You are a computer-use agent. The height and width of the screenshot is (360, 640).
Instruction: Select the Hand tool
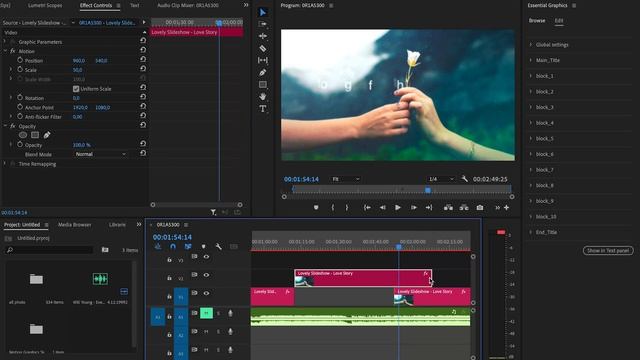(262, 96)
